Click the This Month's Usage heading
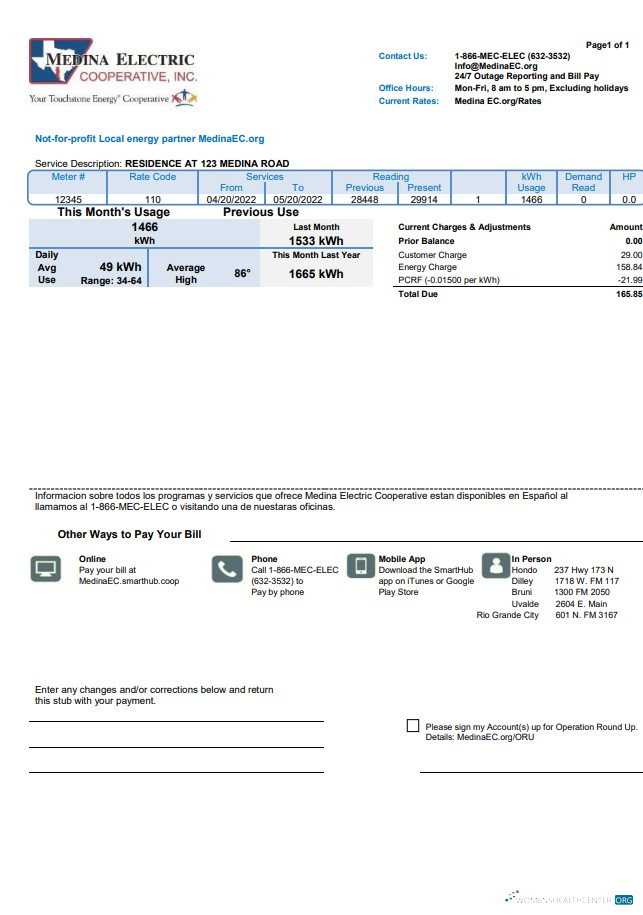 tap(114, 212)
